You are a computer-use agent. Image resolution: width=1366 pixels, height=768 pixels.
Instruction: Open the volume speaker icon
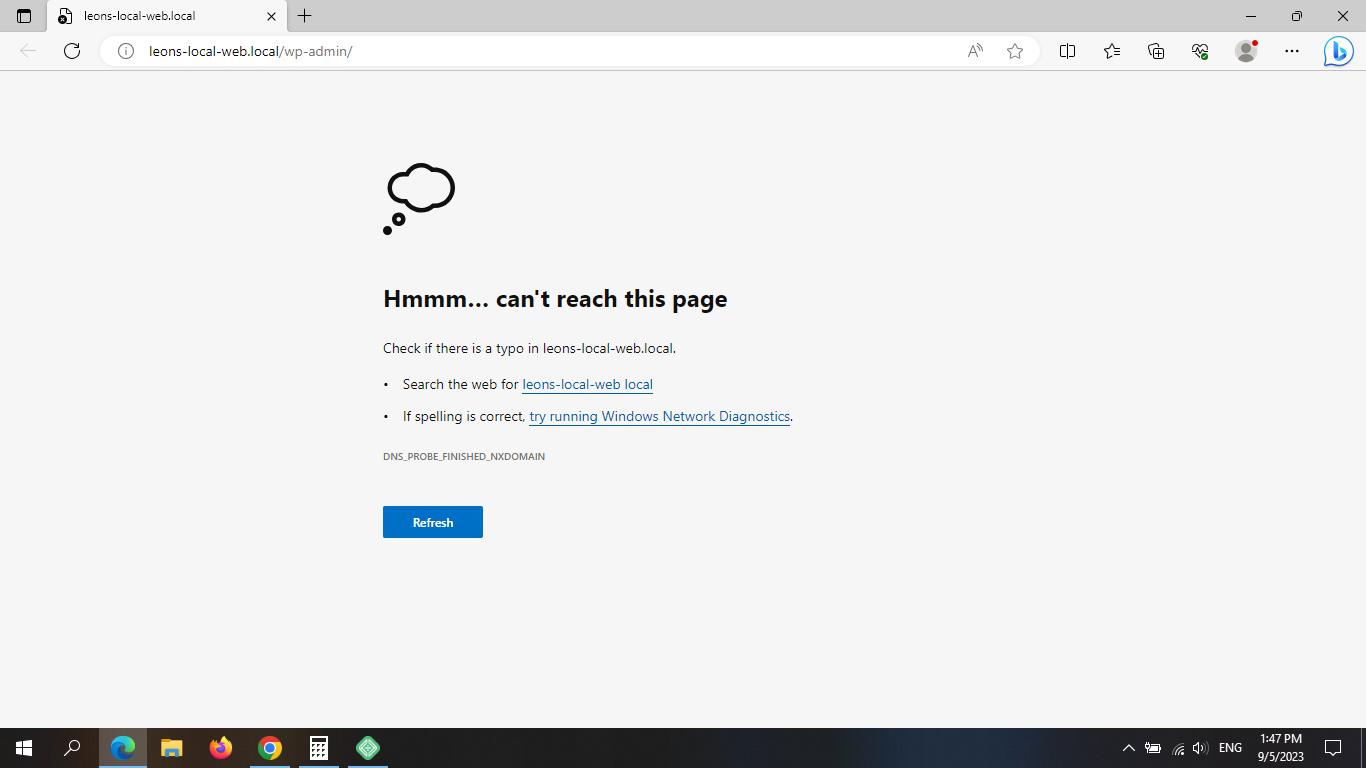[x=1201, y=748]
